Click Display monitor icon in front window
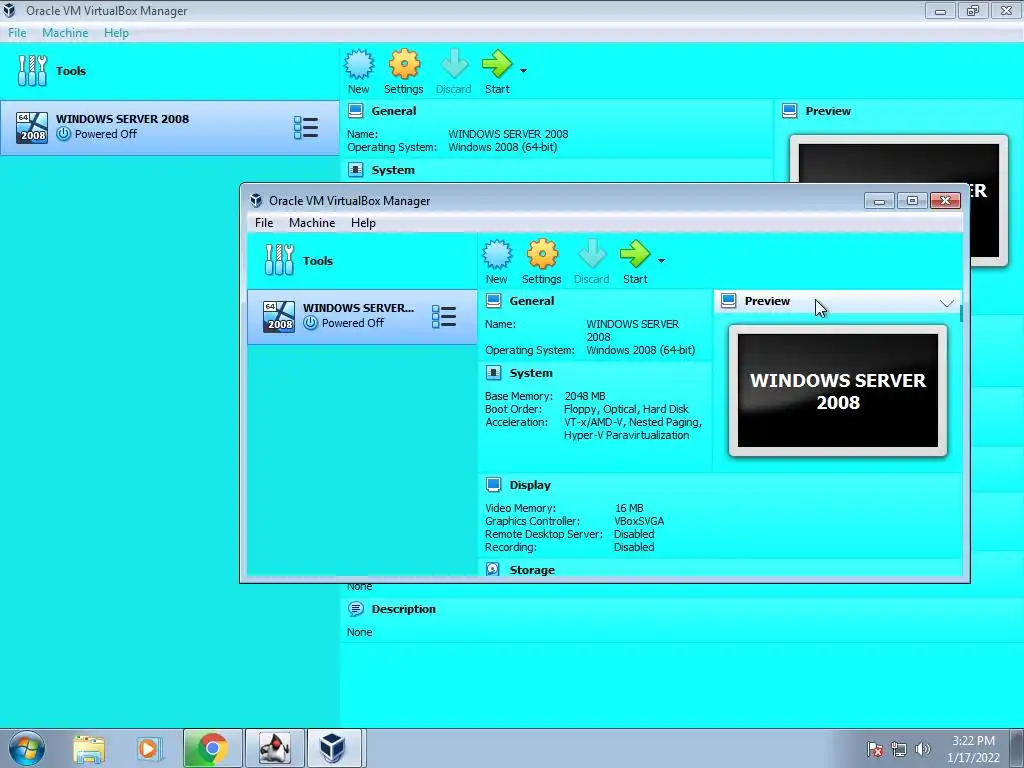The width and height of the screenshot is (1024, 768). pyautogui.click(x=494, y=485)
